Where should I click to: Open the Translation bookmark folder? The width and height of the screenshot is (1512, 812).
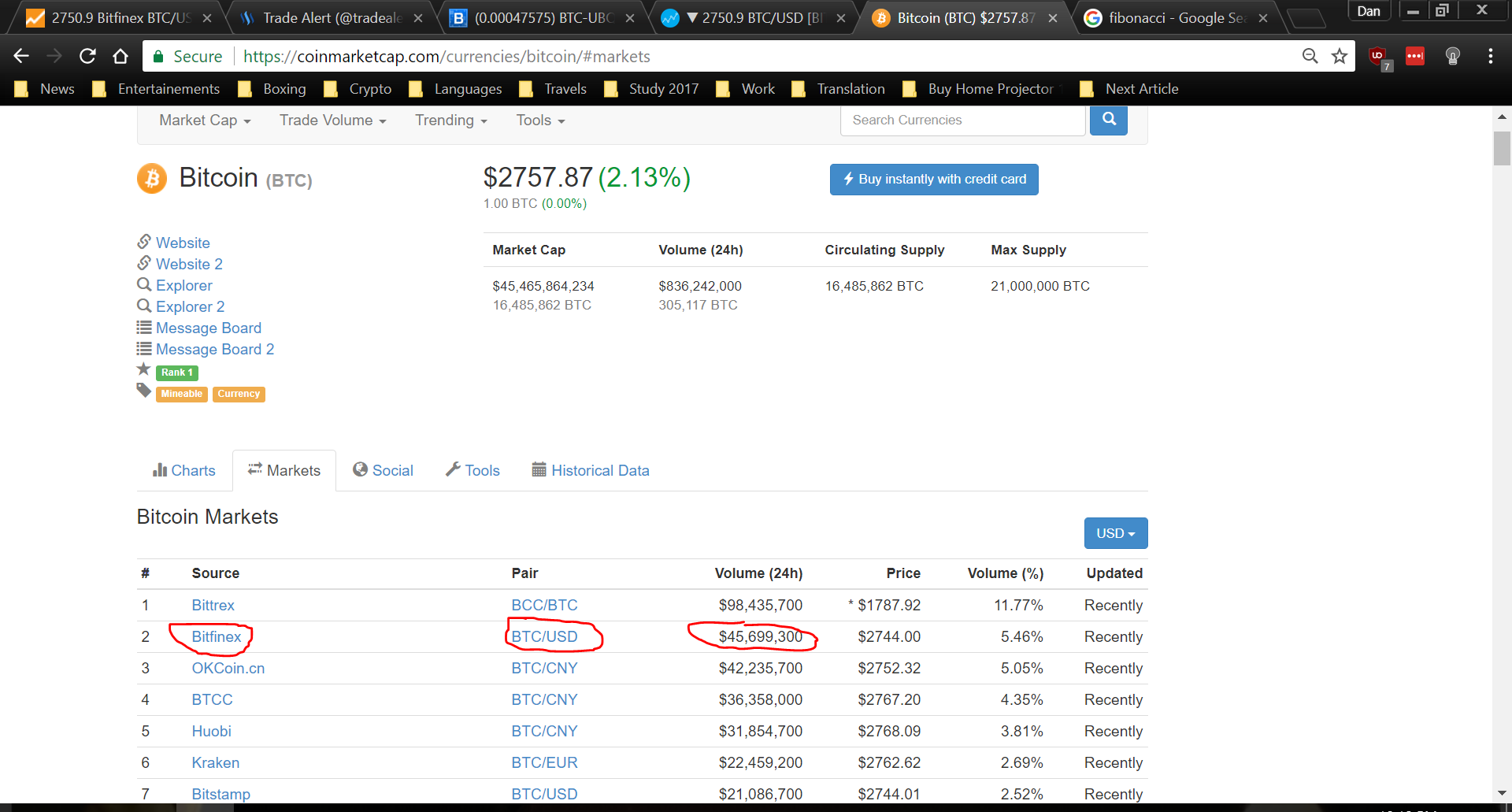(x=839, y=89)
